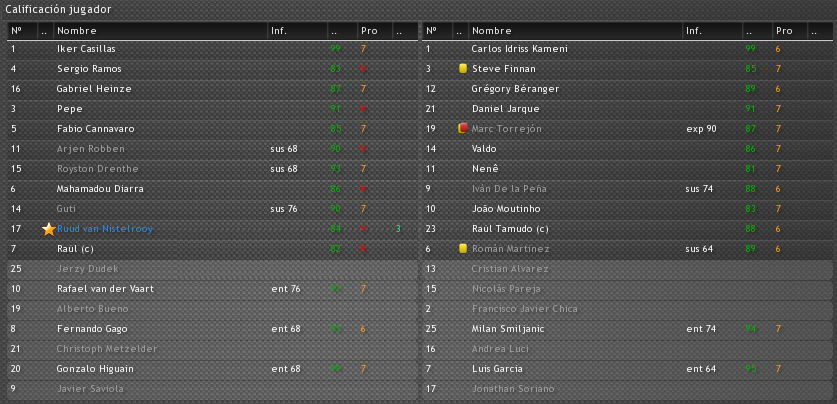Click Steve Finnan's yellow card icon
The height and width of the screenshot is (404, 837).
pyautogui.click(x=463, y=69)
